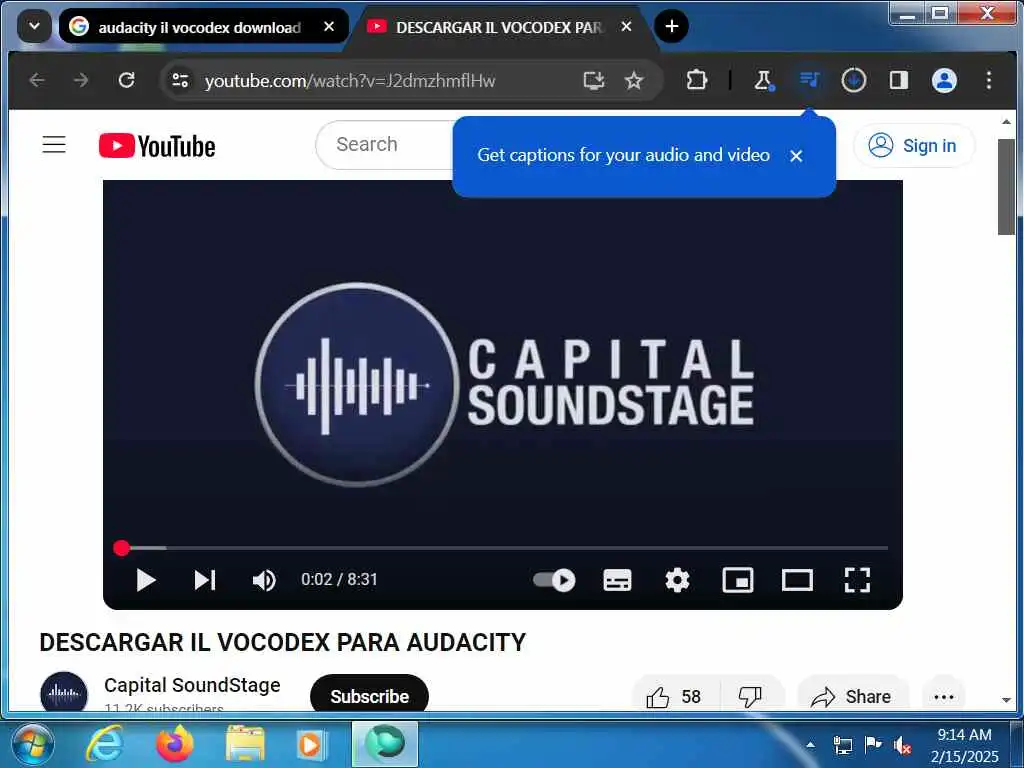Screen dimensions: 1024x768
Task: Close the DESCARGAR IL VOCODEX tab
Action: (x=626, y=27)
